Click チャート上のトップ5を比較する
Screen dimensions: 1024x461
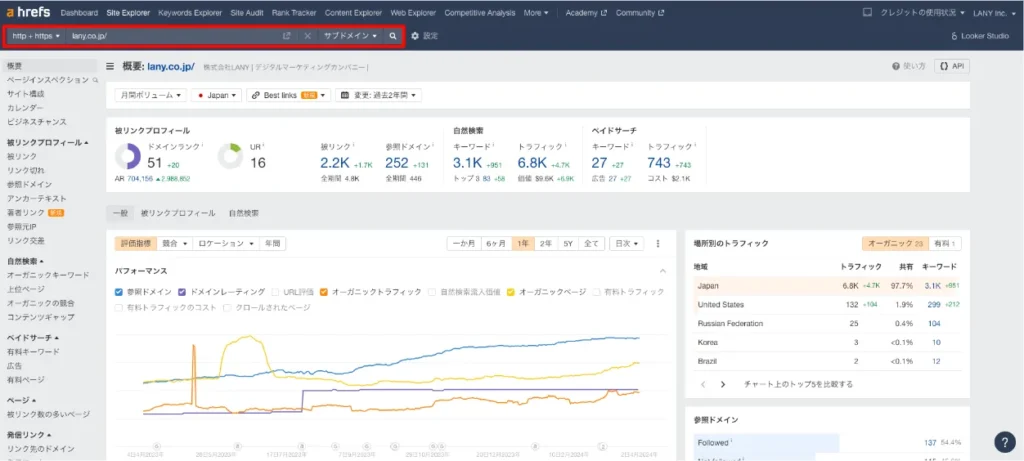pos(798,384)
